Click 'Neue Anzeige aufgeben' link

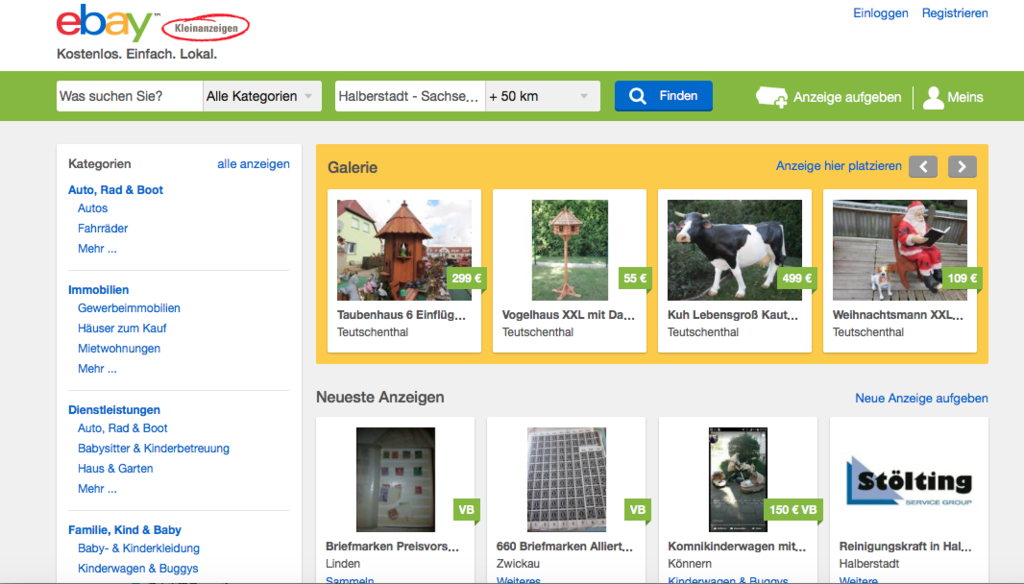(921, 398)
